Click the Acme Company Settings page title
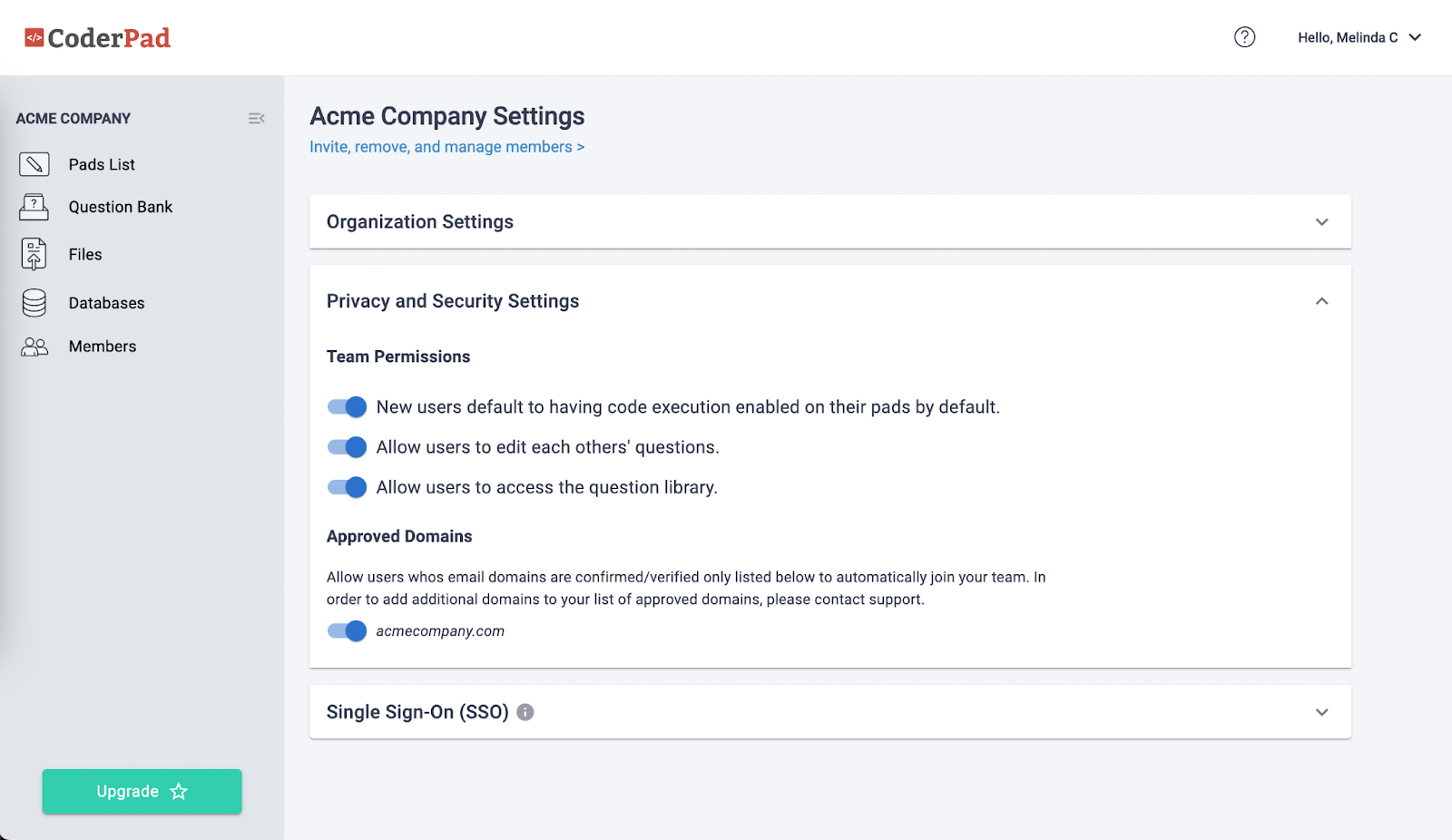The image size is (1452, 840). pos(447,116)
